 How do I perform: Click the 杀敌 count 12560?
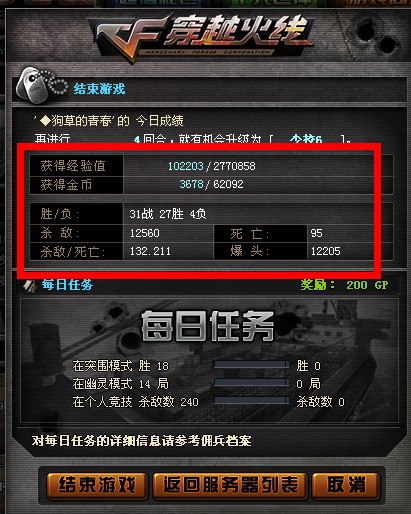tap(144, 233)
